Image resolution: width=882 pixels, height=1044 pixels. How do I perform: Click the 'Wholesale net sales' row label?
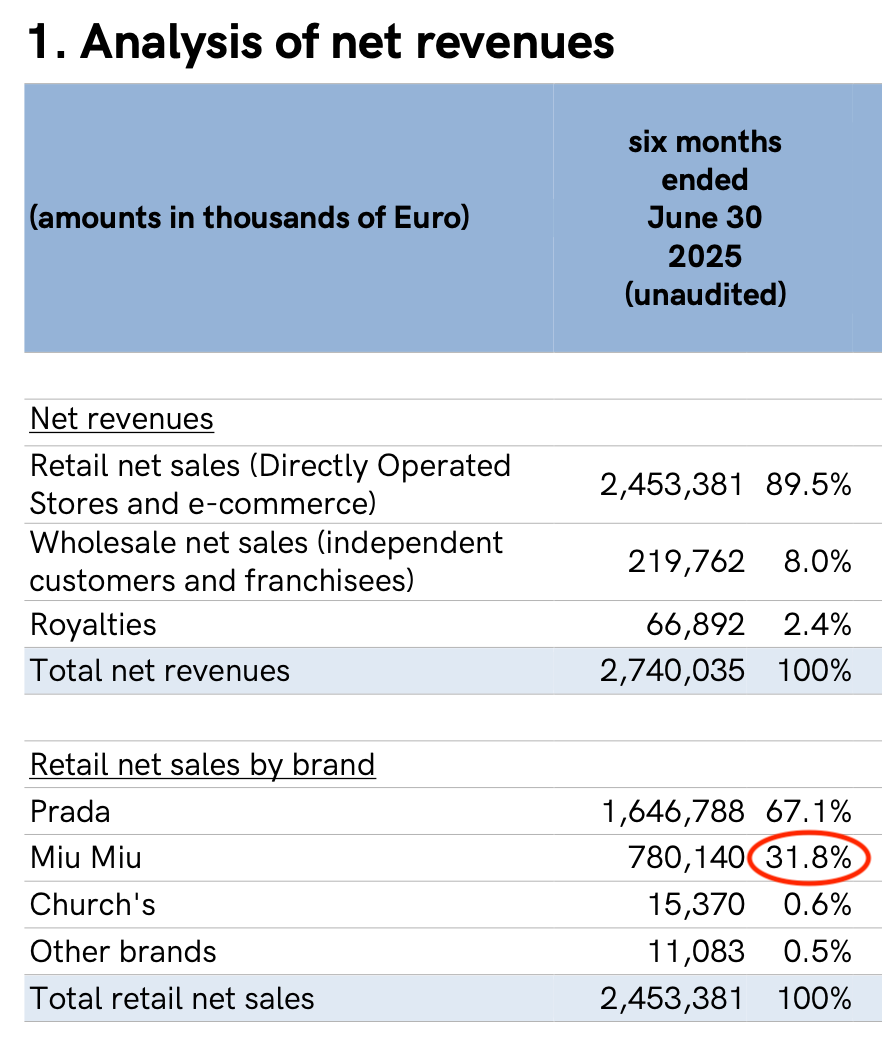coord(266,561)
